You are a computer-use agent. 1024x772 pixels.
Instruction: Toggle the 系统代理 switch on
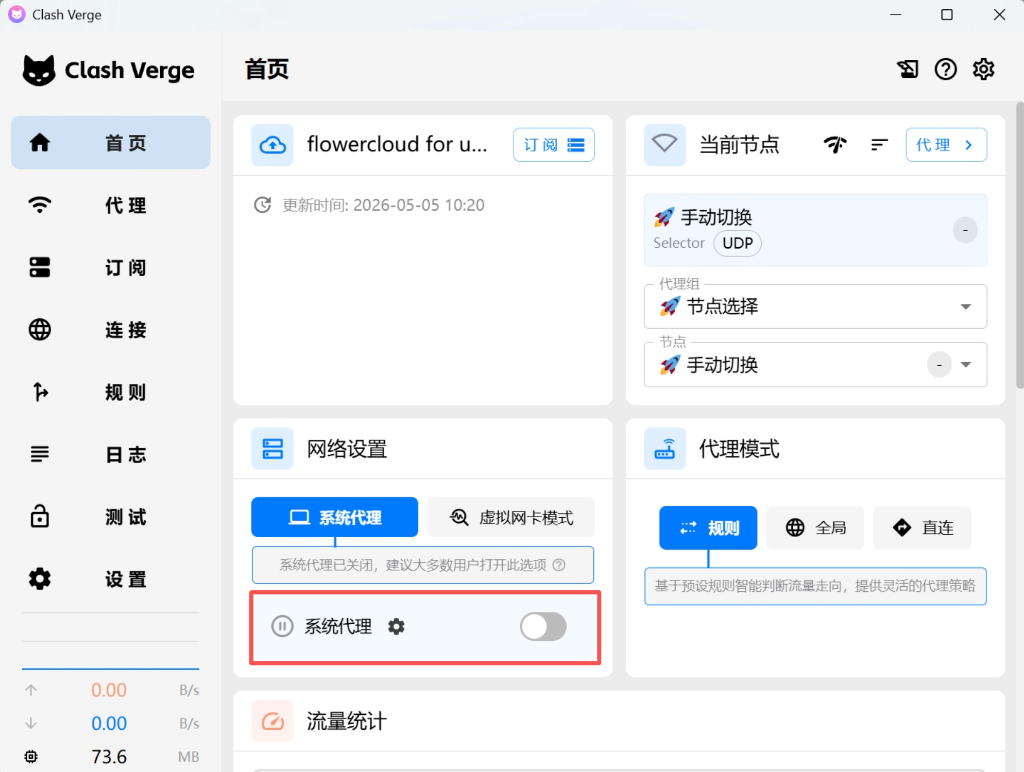tap(543, 626)
